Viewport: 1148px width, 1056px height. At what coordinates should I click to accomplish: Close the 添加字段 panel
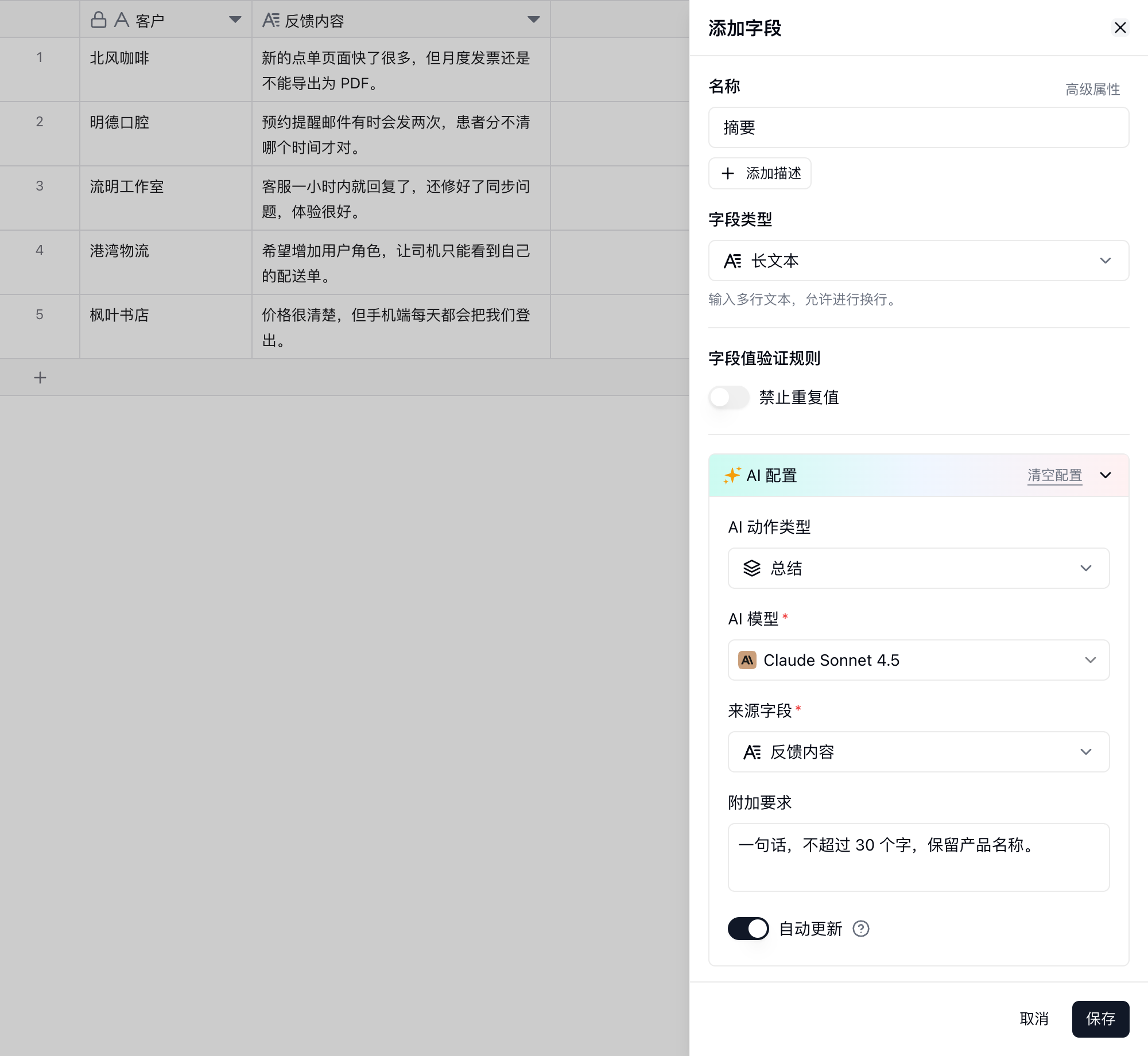1120,28
